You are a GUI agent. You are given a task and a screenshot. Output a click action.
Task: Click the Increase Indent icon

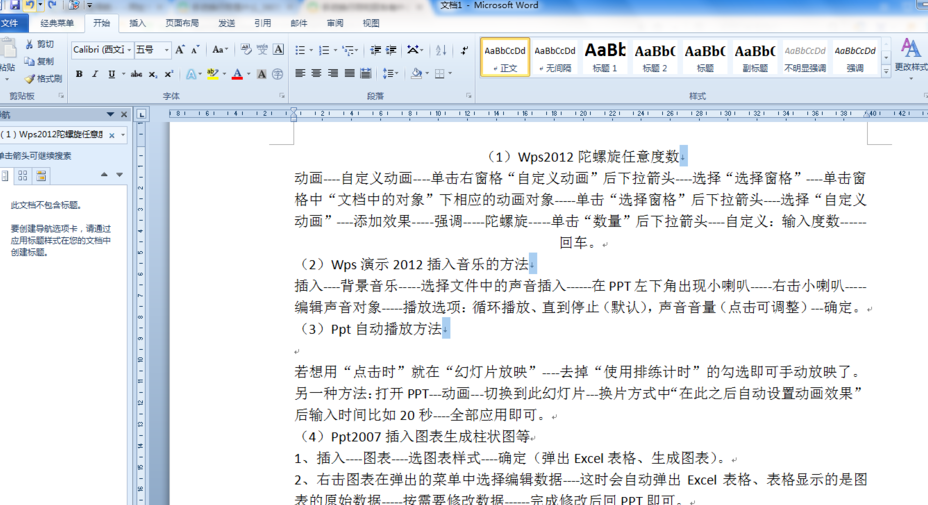click(x=391, y=50)
